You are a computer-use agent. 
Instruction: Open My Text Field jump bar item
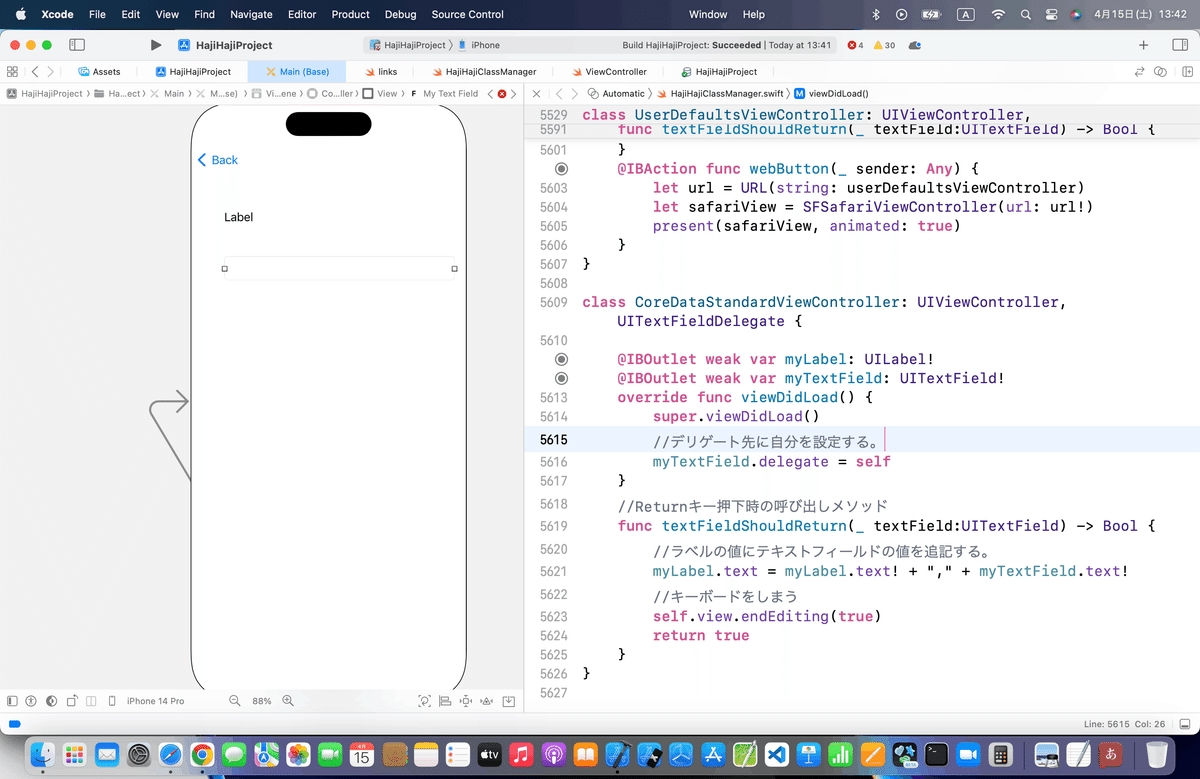444,94
